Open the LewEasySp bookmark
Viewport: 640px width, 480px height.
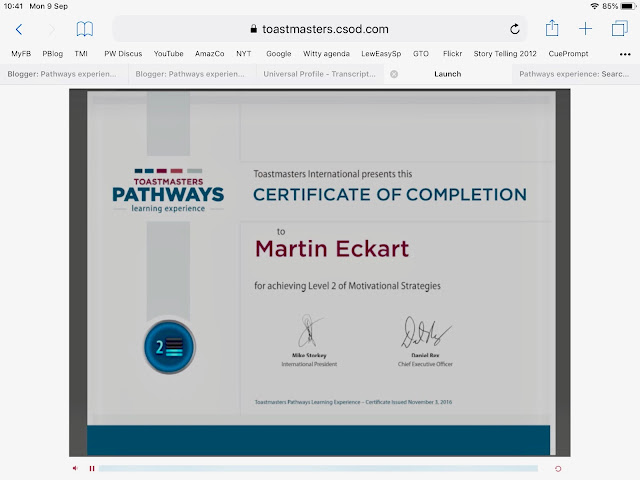[x=381, y=53]
